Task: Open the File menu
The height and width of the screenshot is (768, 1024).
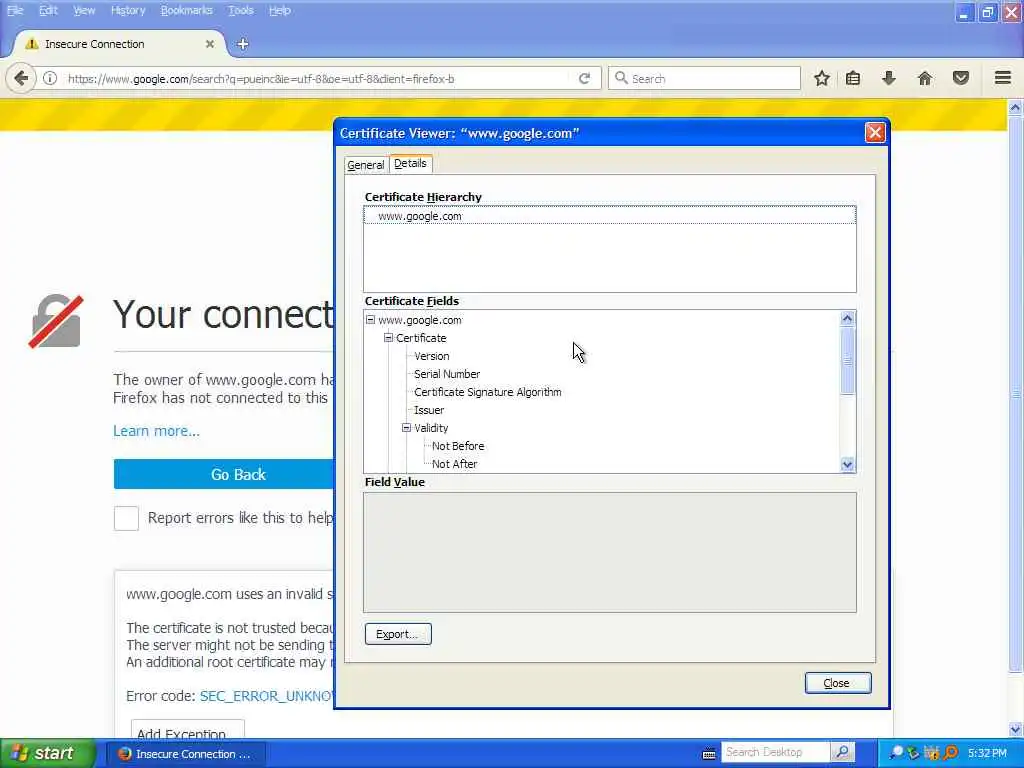Action: coord(15,10)
